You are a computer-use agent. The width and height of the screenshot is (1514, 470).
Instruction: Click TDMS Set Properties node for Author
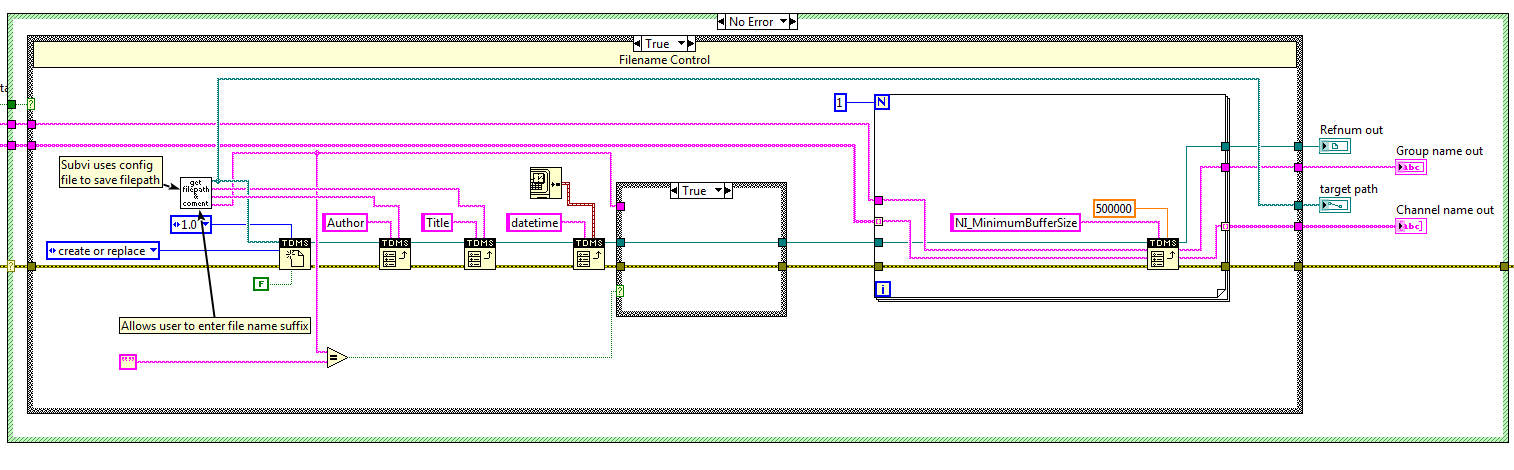(x=395, y=255)
